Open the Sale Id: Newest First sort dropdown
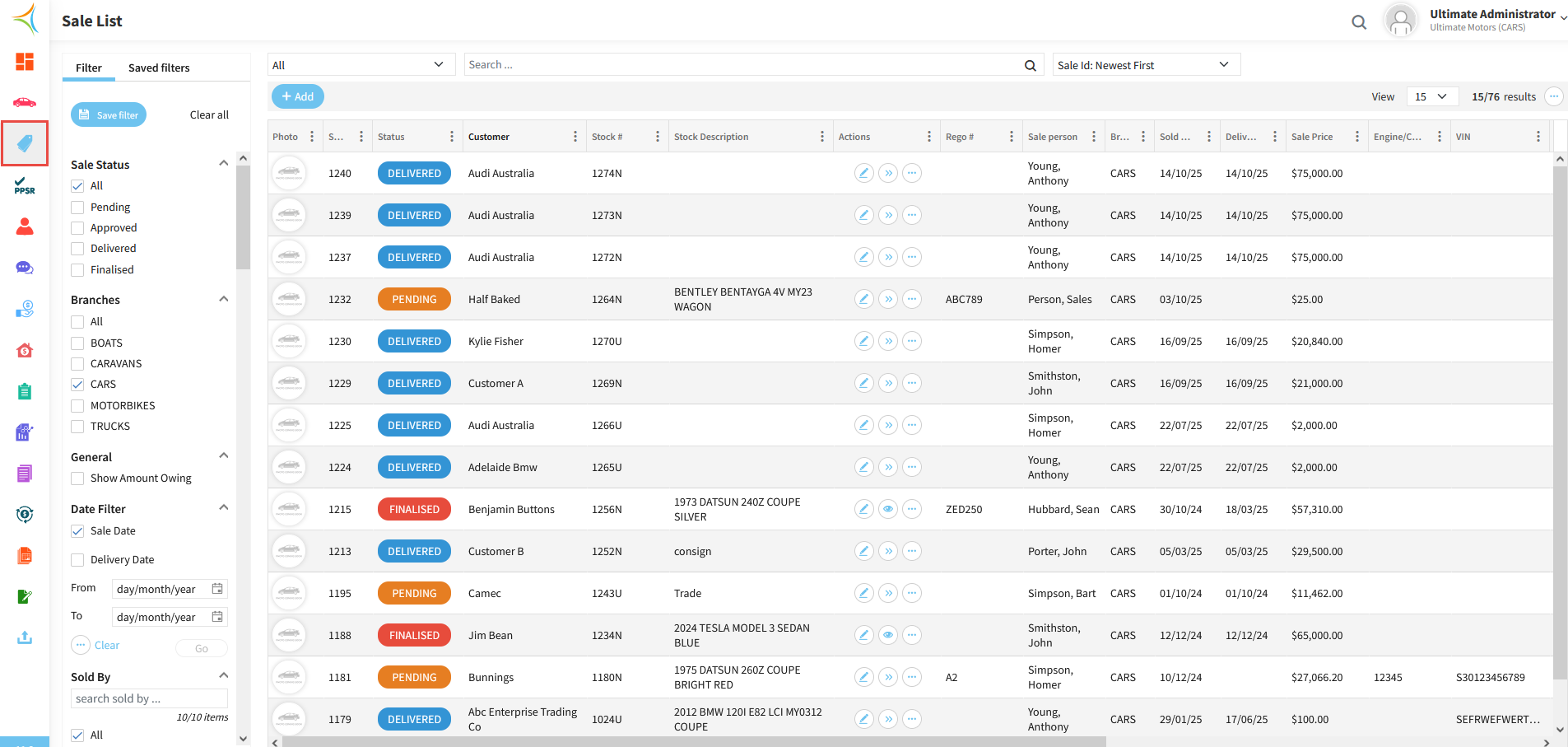The width and height of the screenshot is (1568, 747). [x=1146, y=65]
